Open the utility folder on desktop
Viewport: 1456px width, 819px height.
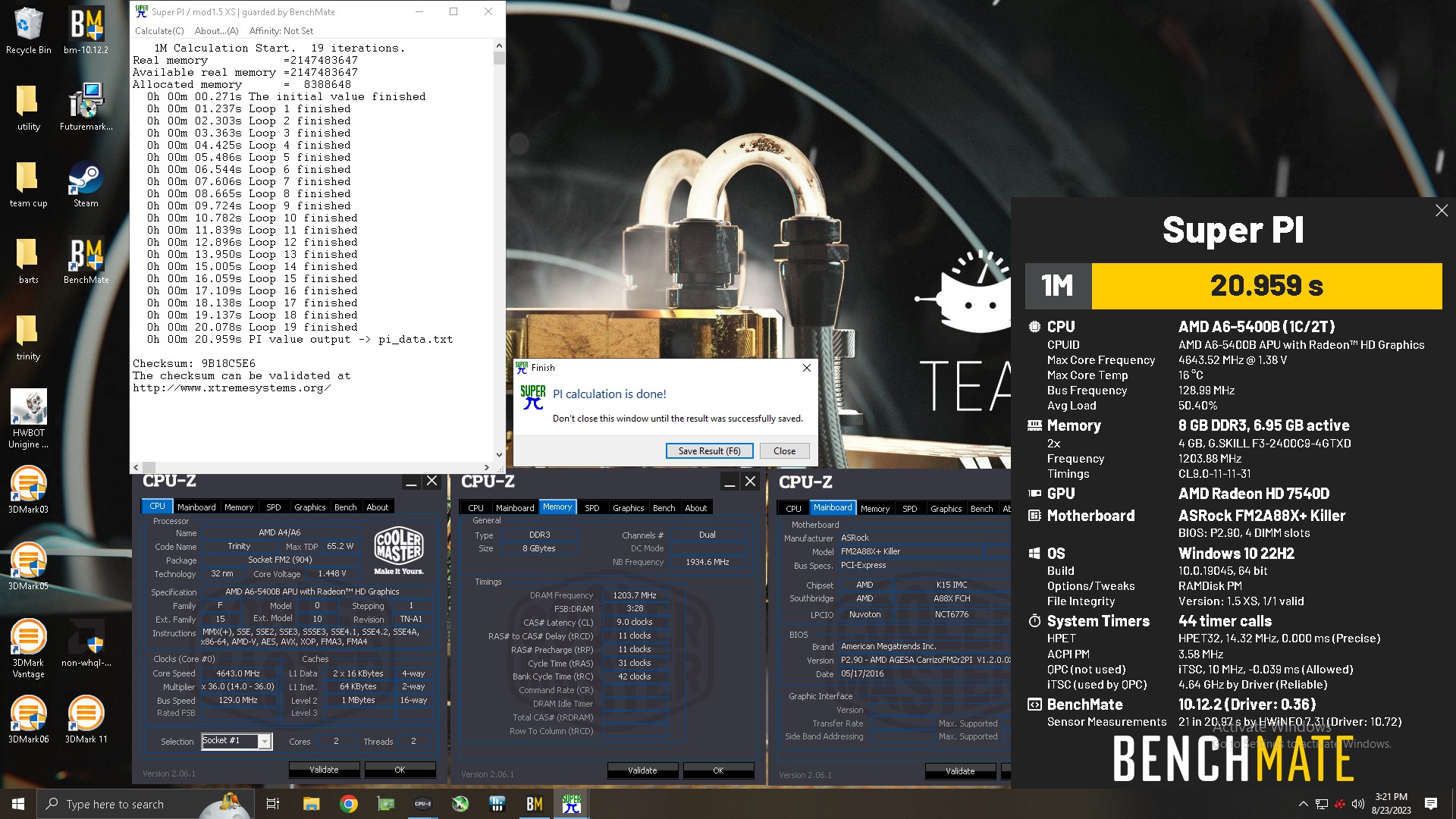coord(28,107)
